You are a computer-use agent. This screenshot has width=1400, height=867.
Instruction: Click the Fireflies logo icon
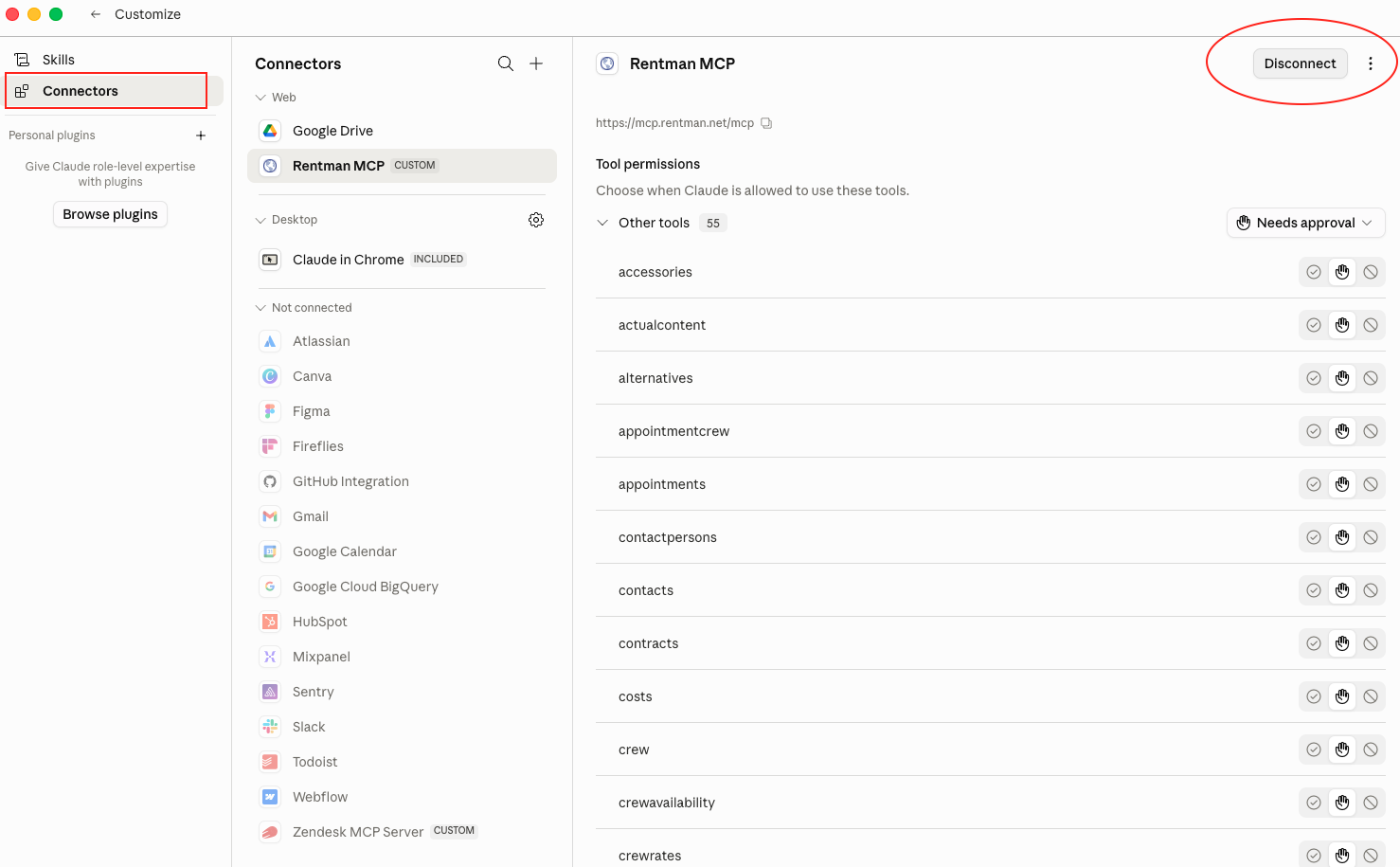270,446
